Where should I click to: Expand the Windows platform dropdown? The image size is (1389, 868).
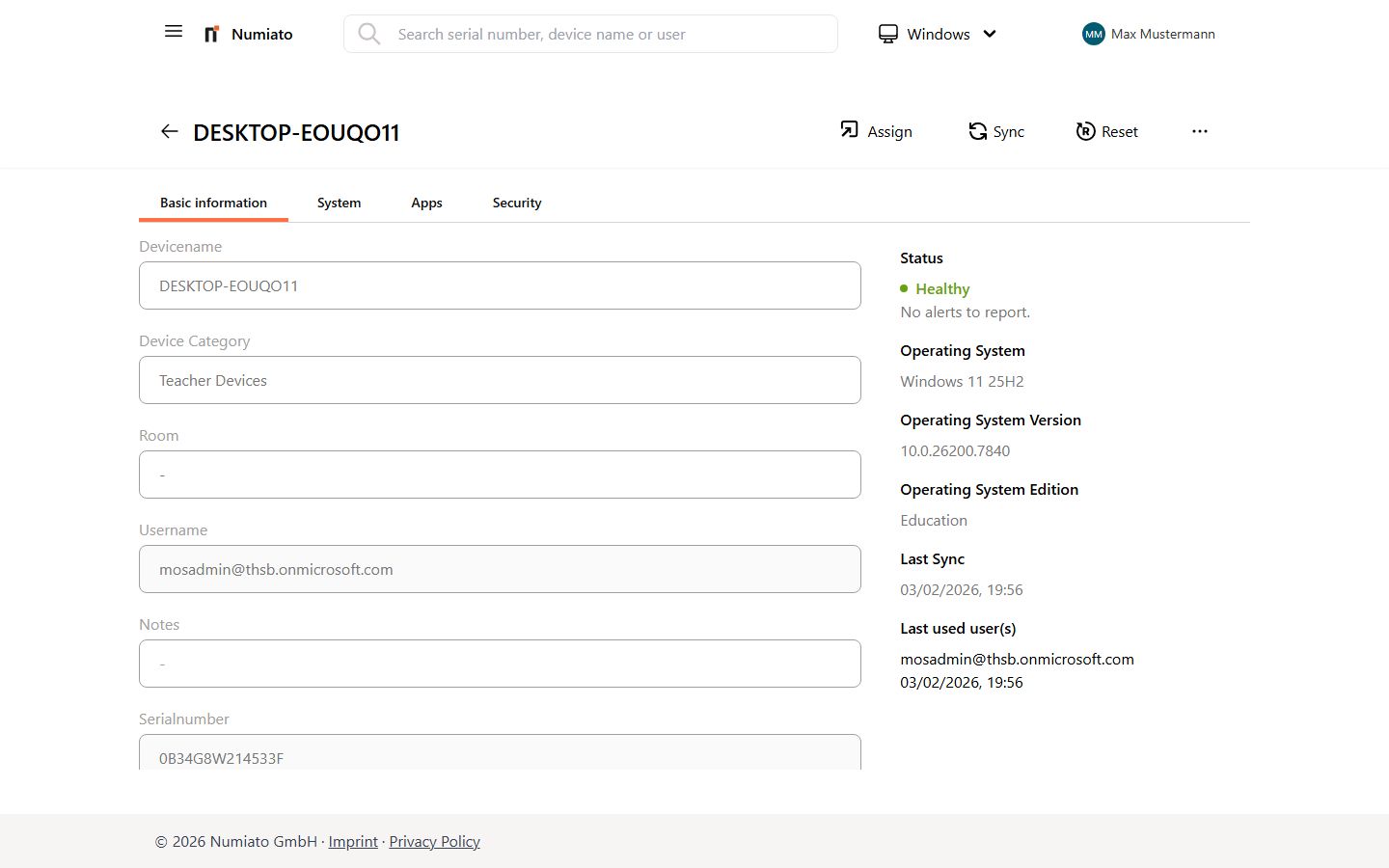click(x=937, y=35)
